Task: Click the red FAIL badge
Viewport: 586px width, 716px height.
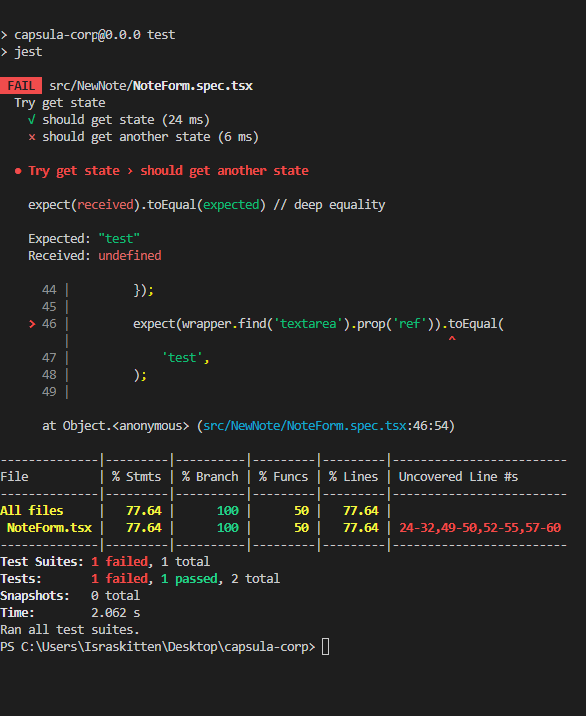Action: tap(21, 86)
